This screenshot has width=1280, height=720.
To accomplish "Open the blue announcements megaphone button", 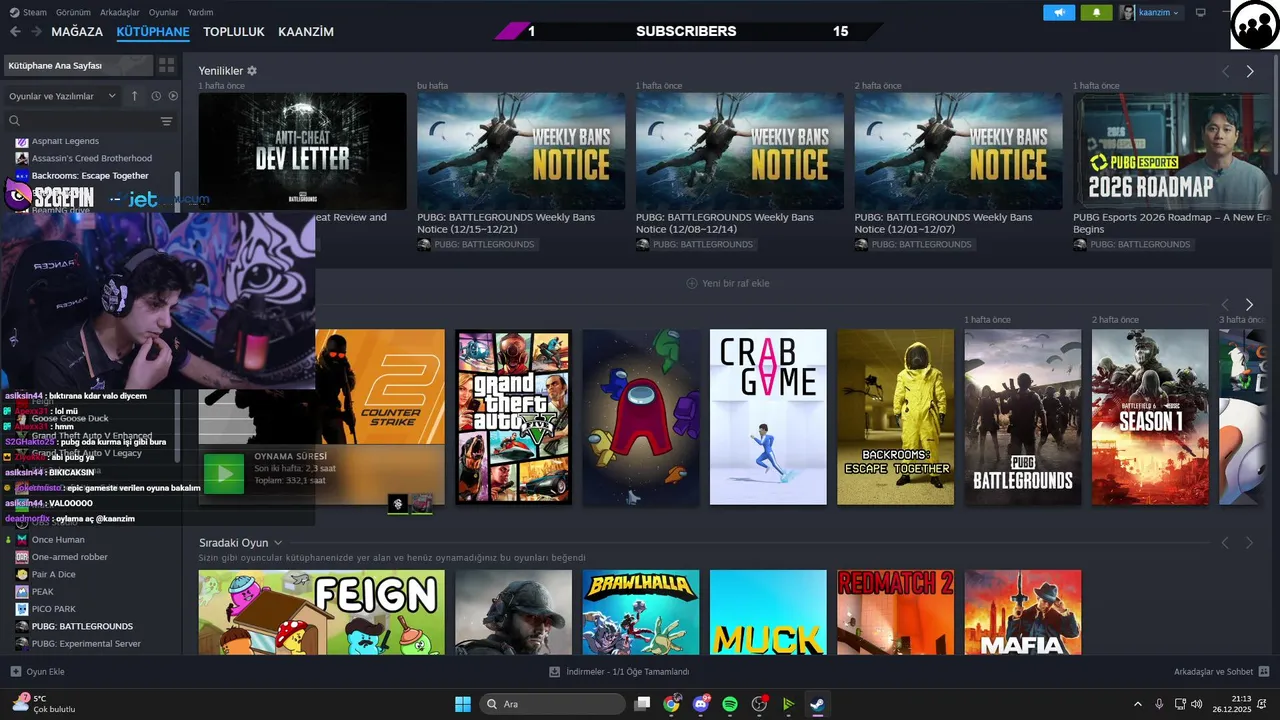I will click(x=1059, y=12).
